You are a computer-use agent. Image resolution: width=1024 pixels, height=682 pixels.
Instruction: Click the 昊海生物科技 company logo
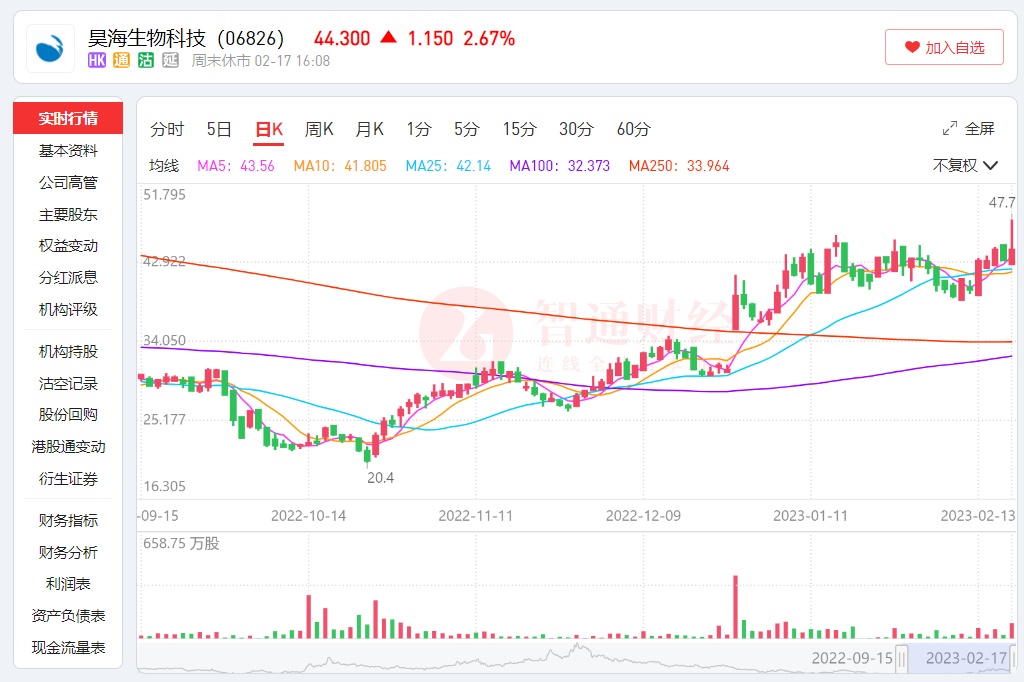pyautogui.click(x=50, y=49)
